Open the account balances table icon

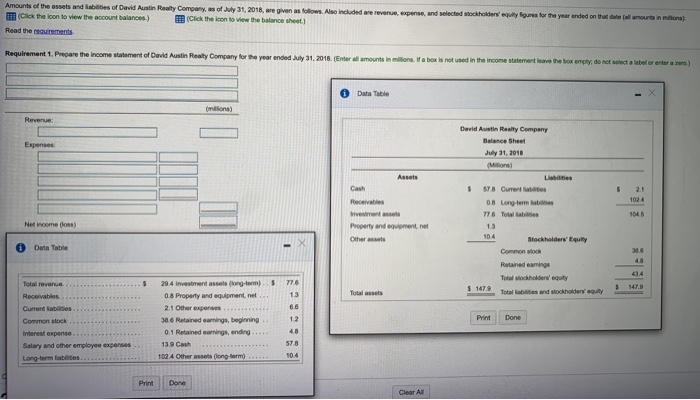[11, 17]
